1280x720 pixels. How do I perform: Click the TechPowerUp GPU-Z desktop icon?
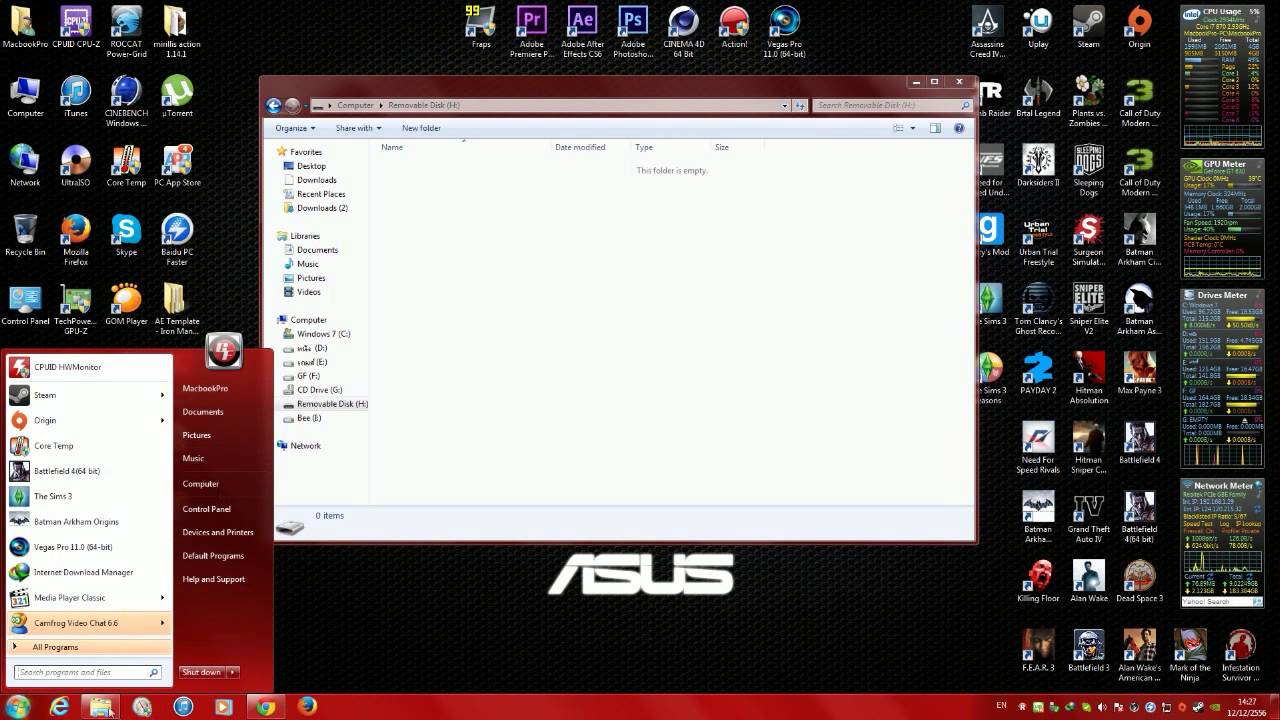coord(75,309)
